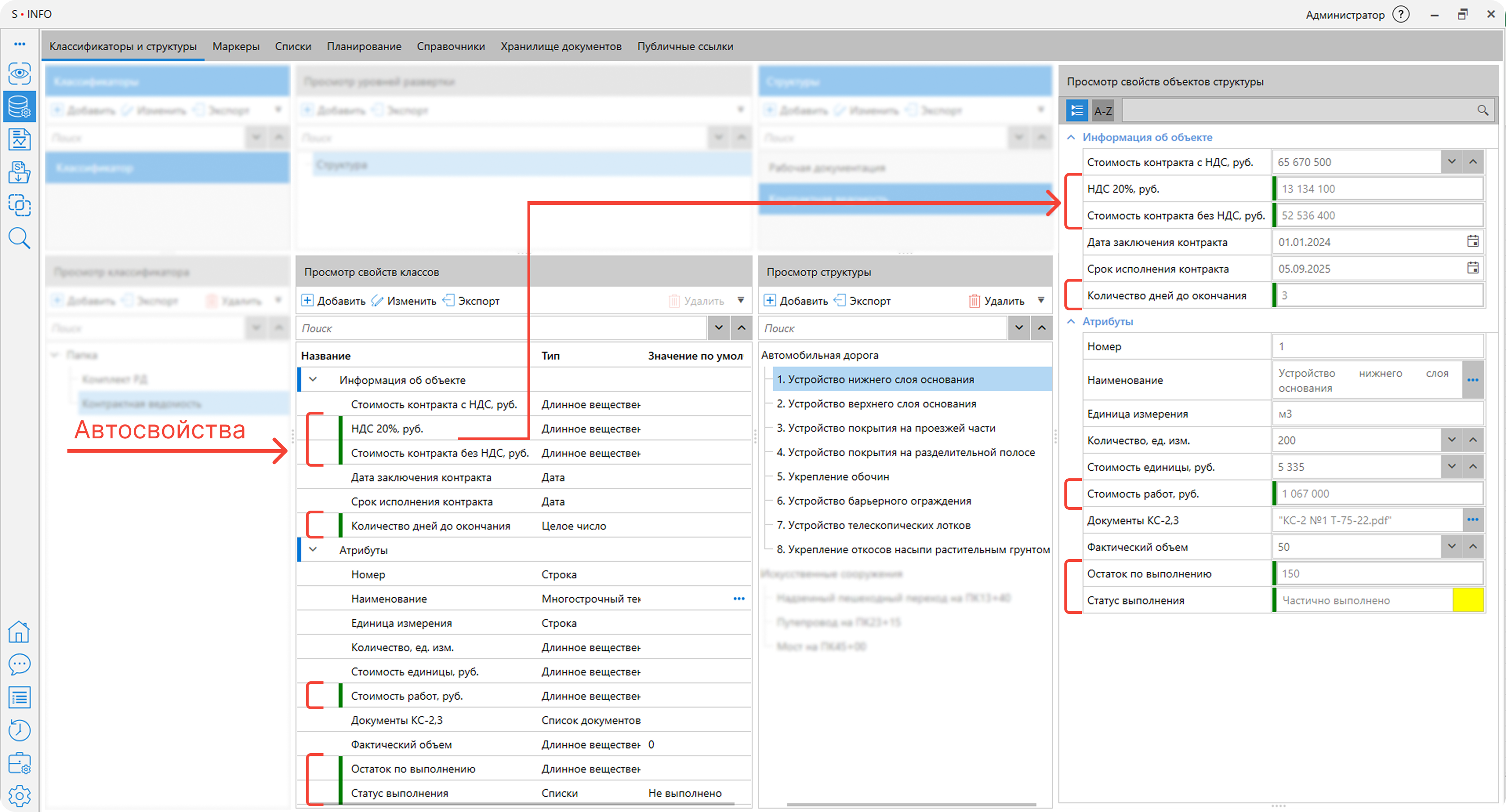1506x812 pixels.
Task: Open the home icon in sidebar
Action: click(x=19, y=631)
